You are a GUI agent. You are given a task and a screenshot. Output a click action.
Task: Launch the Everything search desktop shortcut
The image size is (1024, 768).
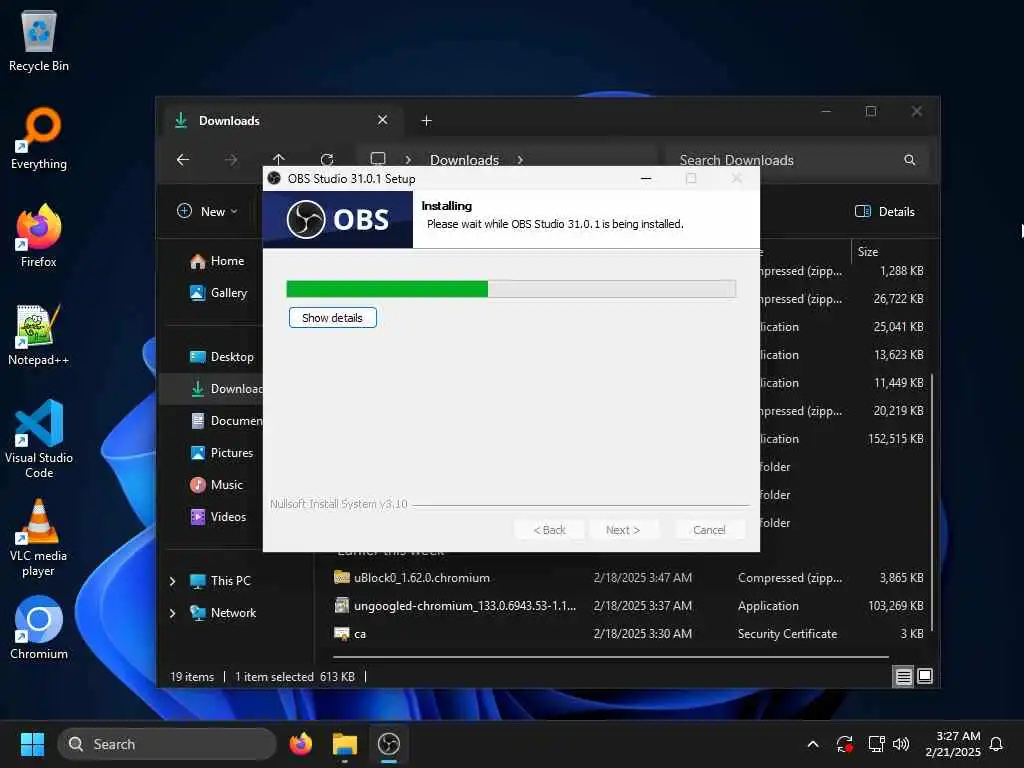pyautogui.click(x=39, y=138)
